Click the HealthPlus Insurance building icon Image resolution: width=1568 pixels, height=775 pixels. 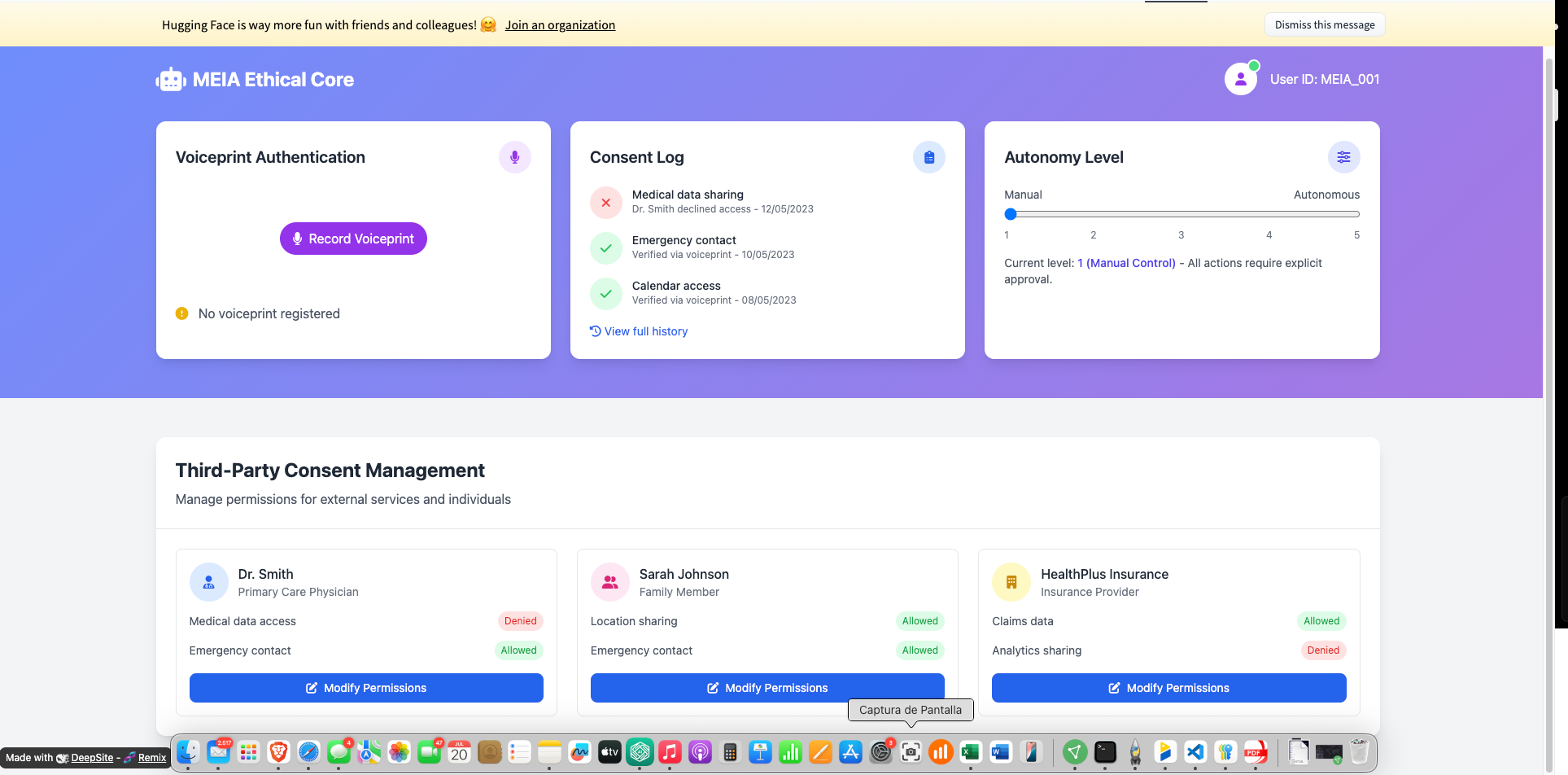click(1011, 582)
